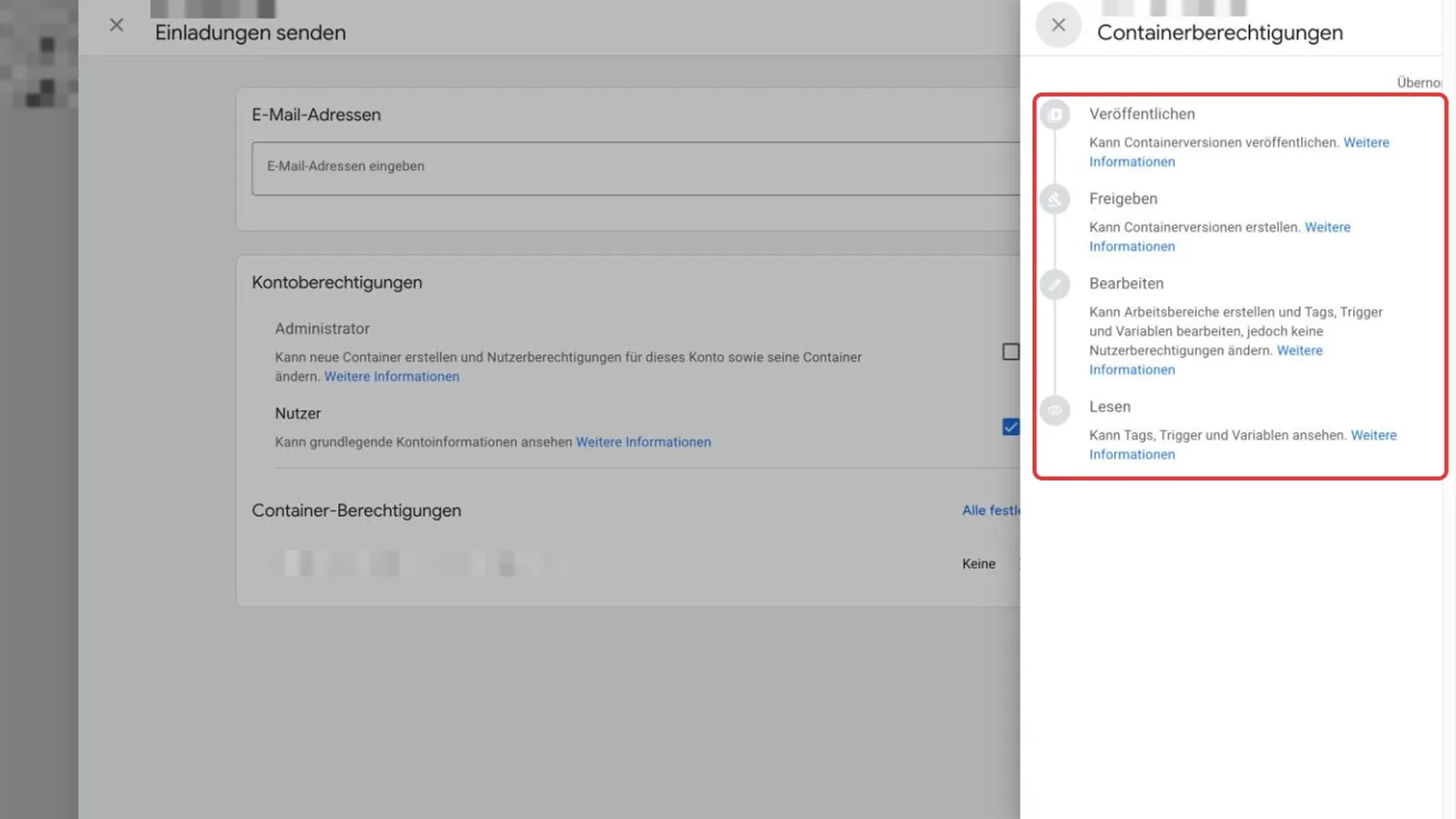
Task: Select the Freigeben permission icon
Action: pos(1056,199)
